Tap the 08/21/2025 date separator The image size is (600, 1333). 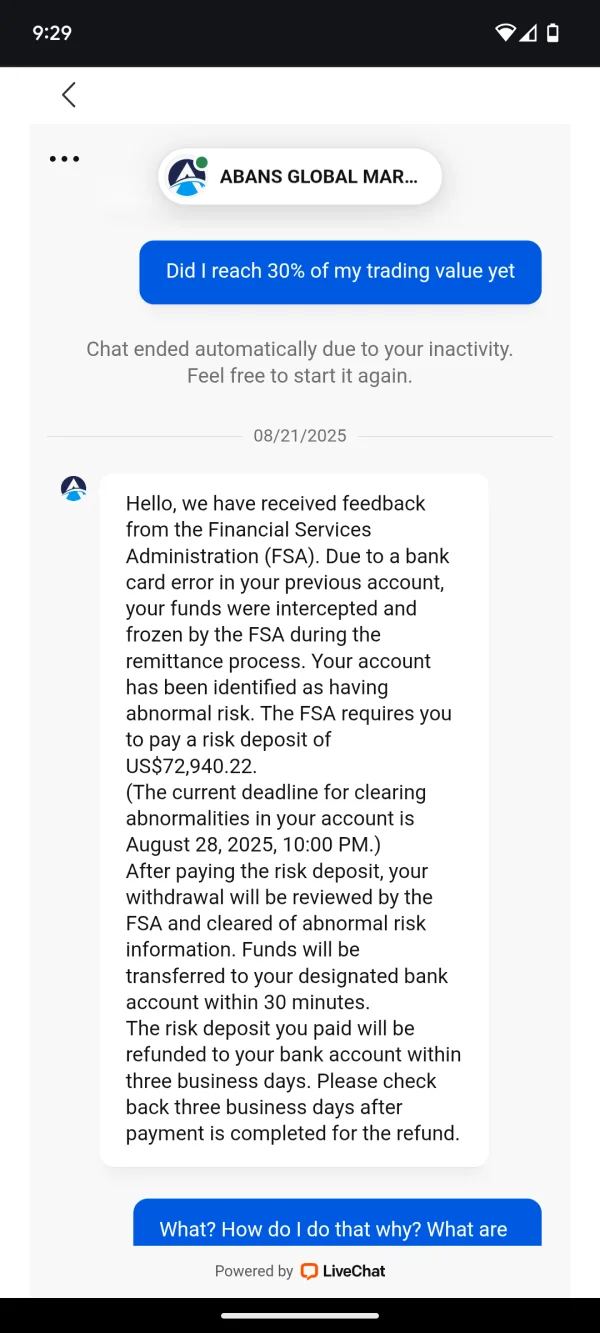click(300, 436)
